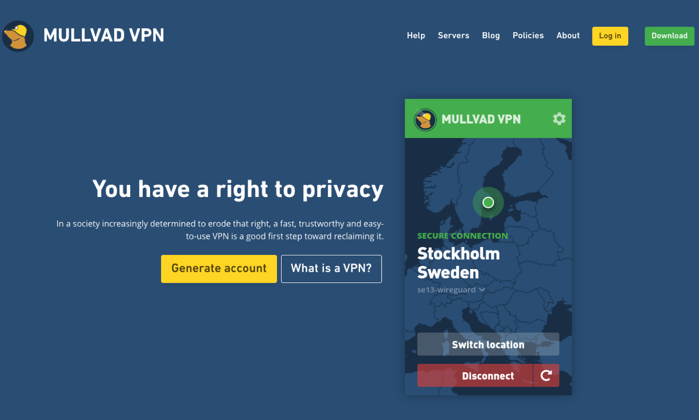This screenshot has width=699, height=420.
Task: Click the Switch location button
Action: tap(488, 344)
